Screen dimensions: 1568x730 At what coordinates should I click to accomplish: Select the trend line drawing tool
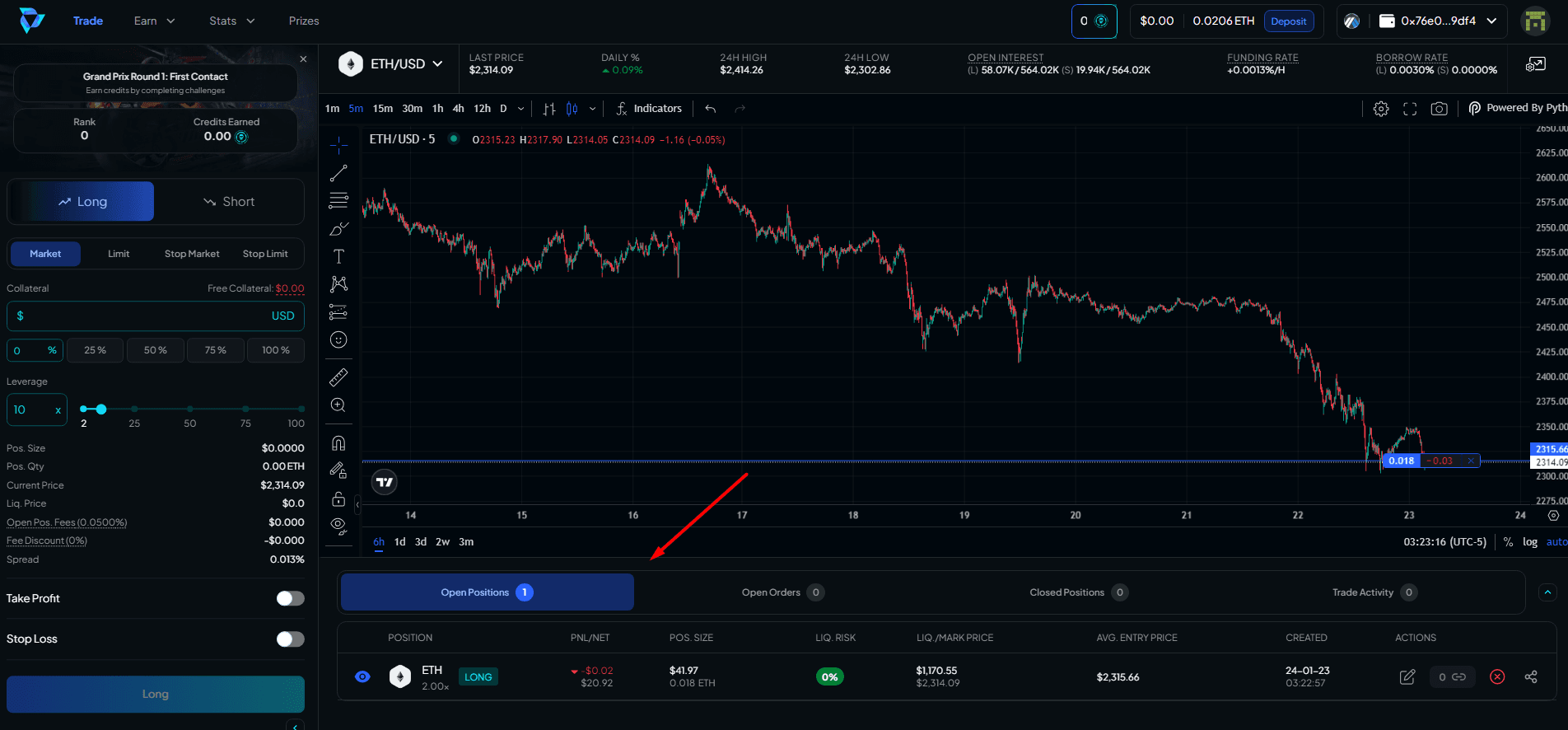338,173
